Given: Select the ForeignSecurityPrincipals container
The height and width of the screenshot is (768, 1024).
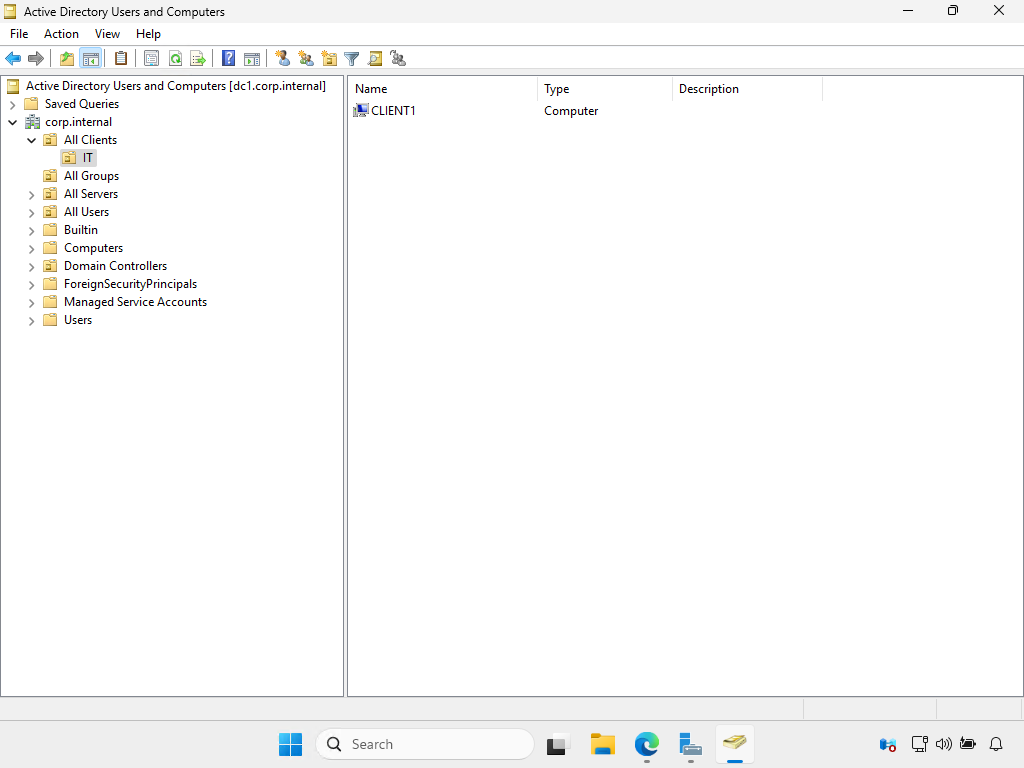Looking at the screenshot, I should pyautogui.click(x=130, y=284).
